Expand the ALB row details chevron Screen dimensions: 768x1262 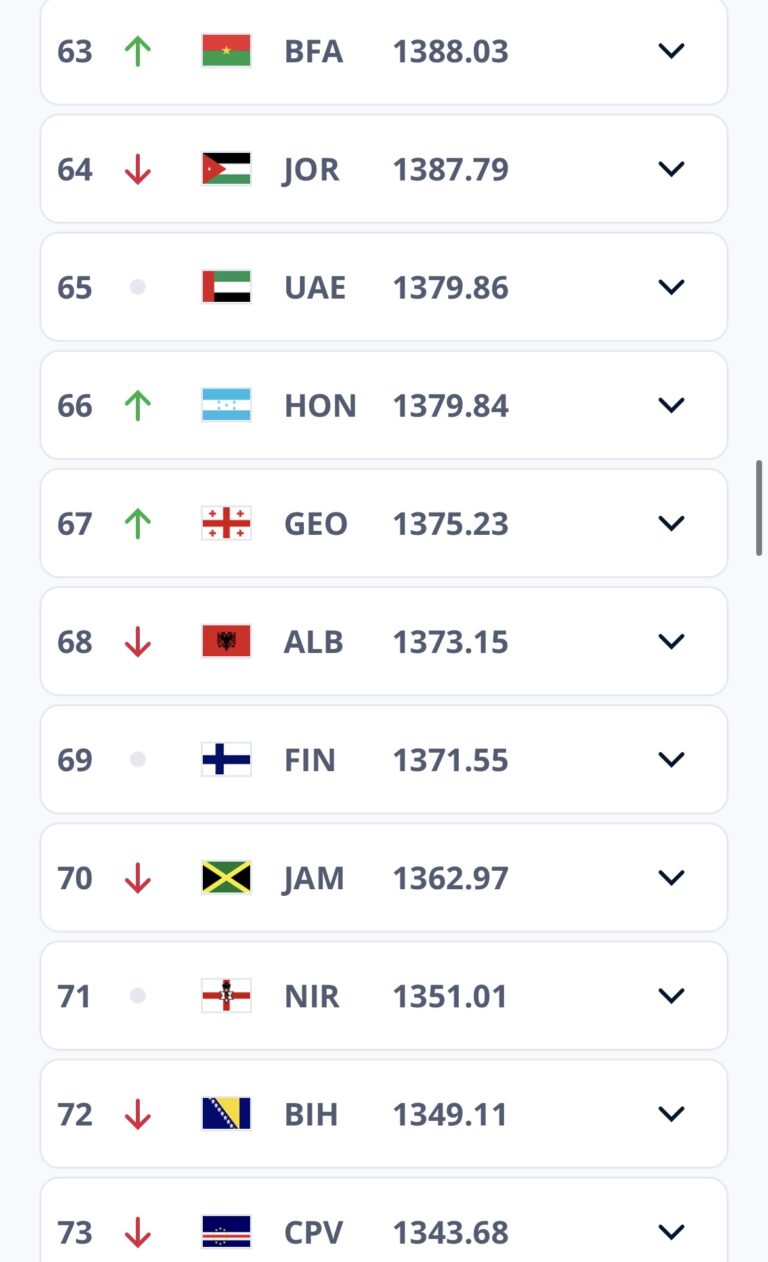pyautogui.click(x=671, y=641)
